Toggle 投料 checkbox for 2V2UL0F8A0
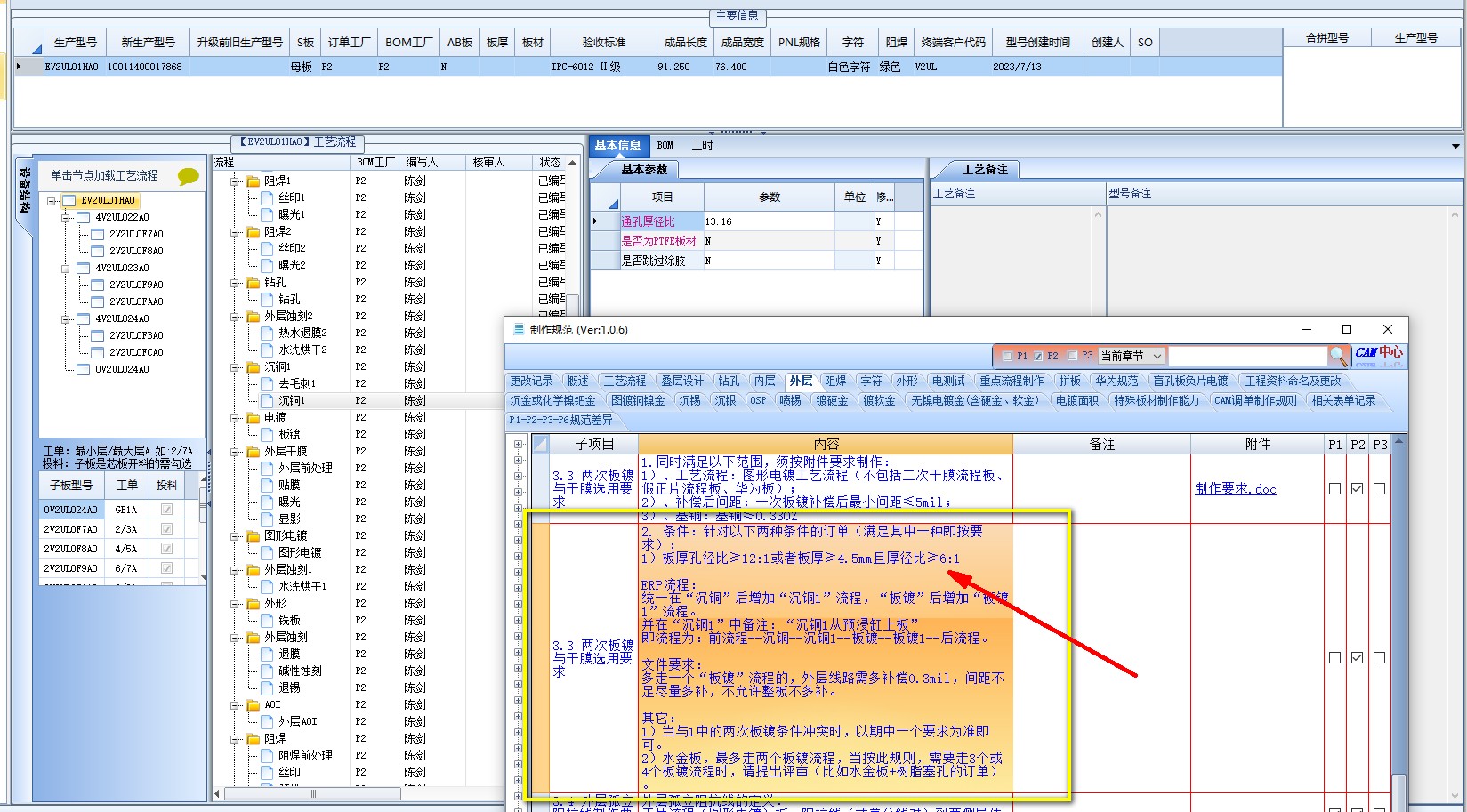 166,549
